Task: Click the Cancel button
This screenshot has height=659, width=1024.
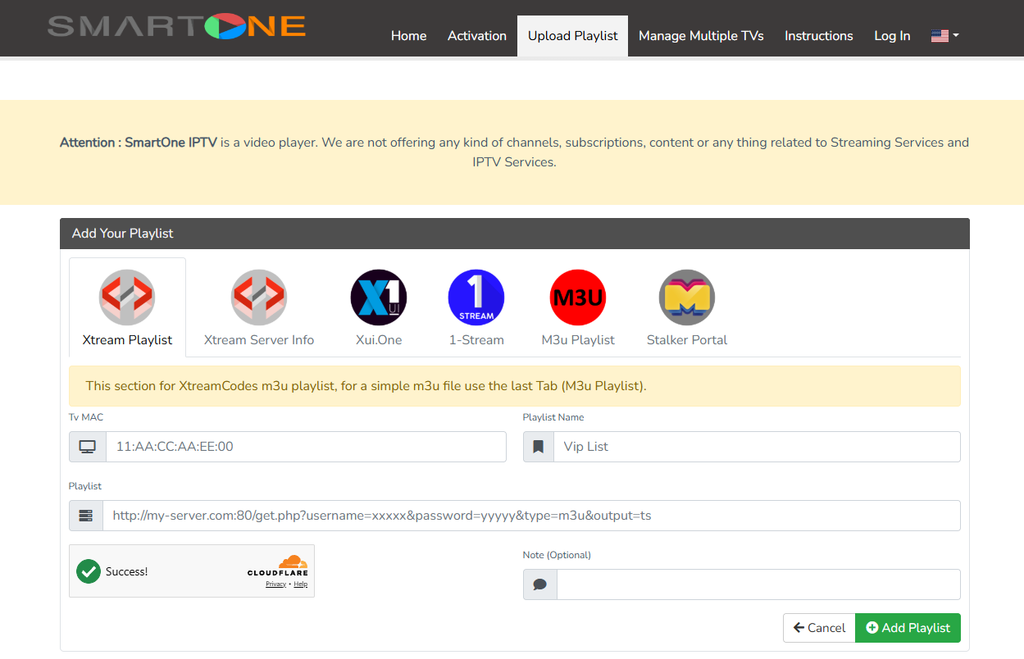Action: pos(820,628)
